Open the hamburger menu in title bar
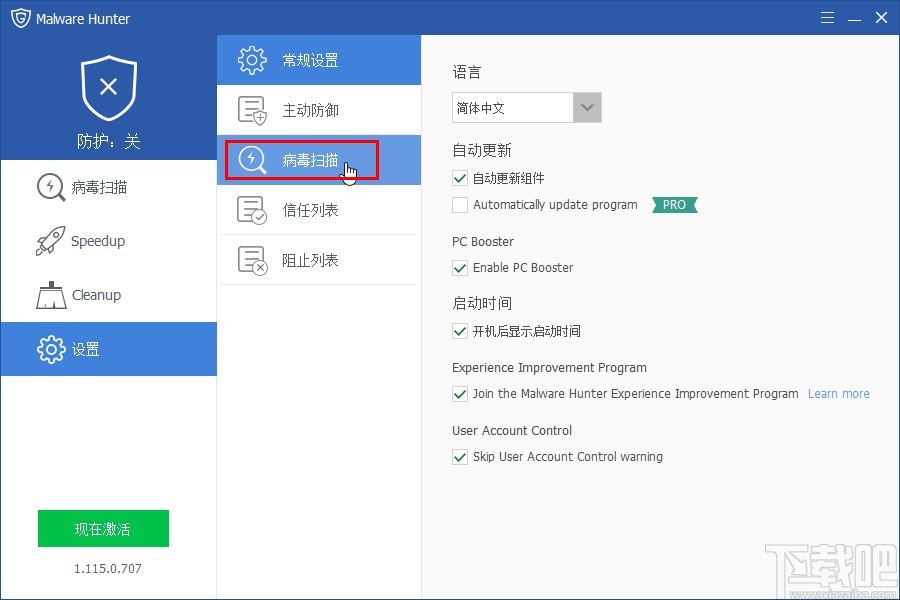This screenshot has width=900, height=600. pos(827,17)
